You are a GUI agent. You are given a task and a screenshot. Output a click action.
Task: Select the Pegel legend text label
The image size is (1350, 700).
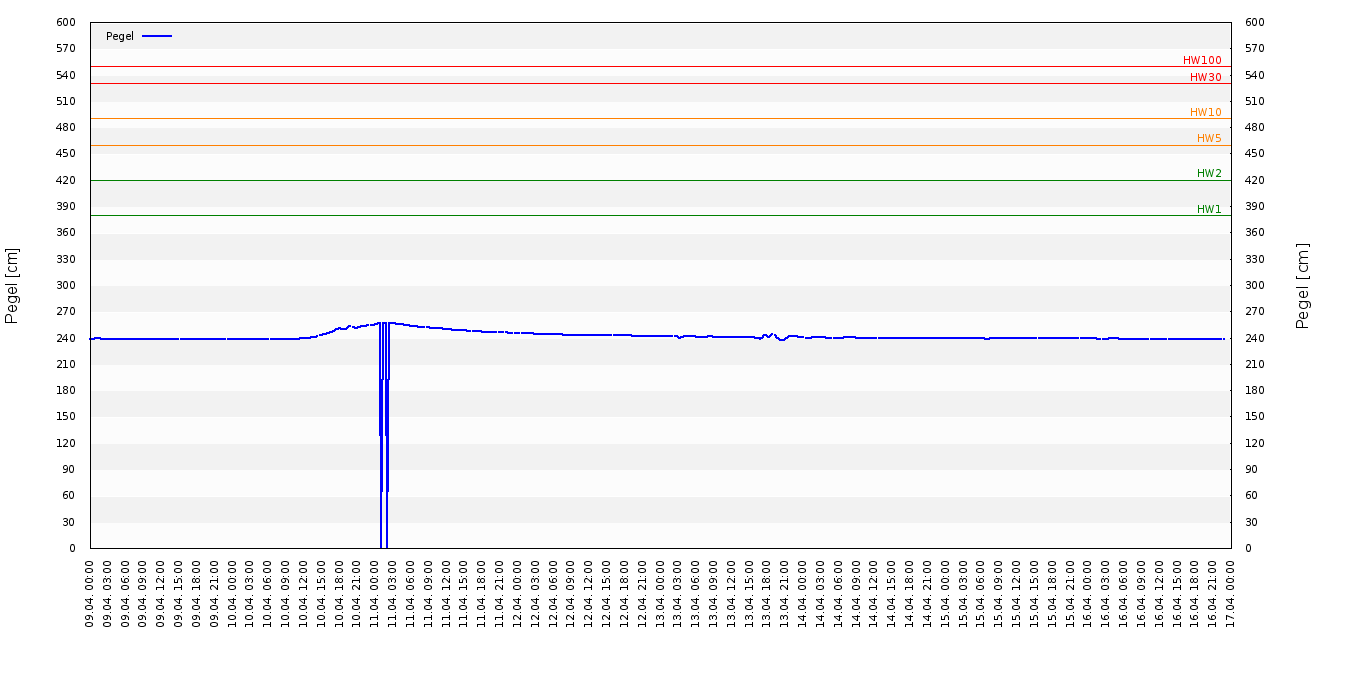click(120, 36)
